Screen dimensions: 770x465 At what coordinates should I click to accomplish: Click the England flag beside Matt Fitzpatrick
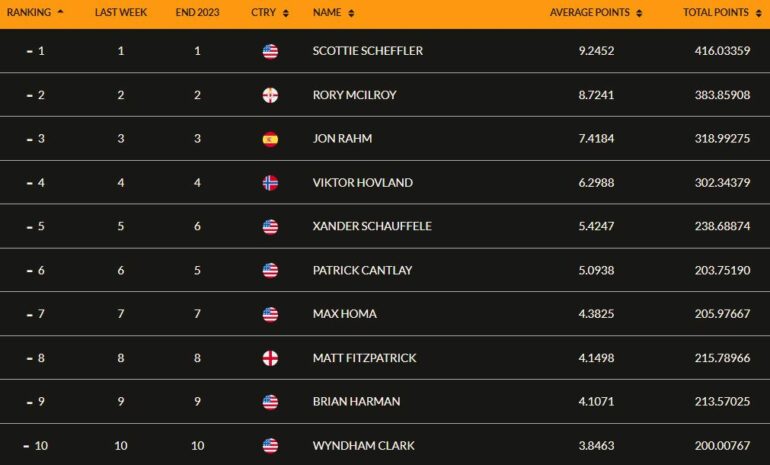[270, 358]
